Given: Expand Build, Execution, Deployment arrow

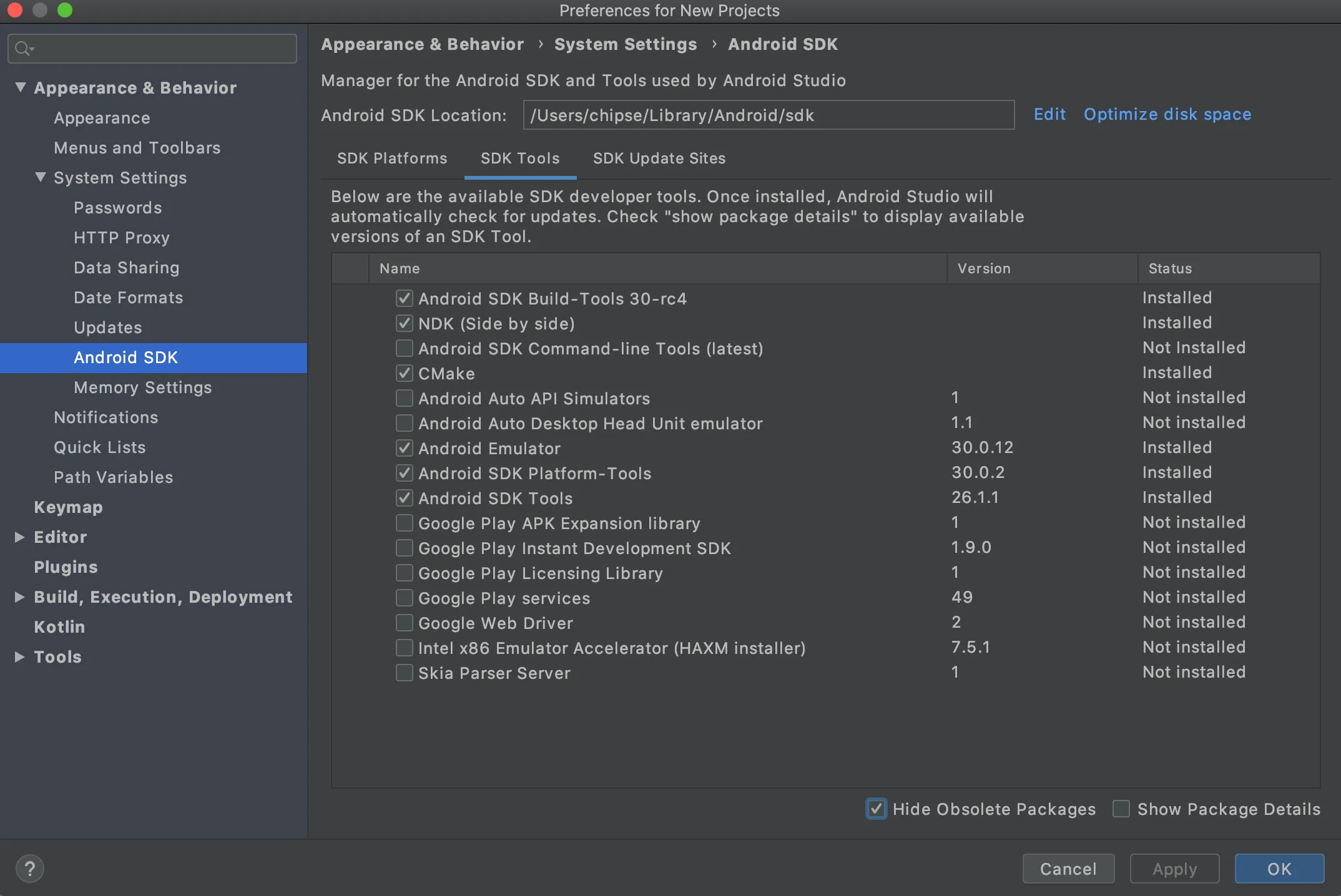Looking at the screenshot, I should point(19,597).
